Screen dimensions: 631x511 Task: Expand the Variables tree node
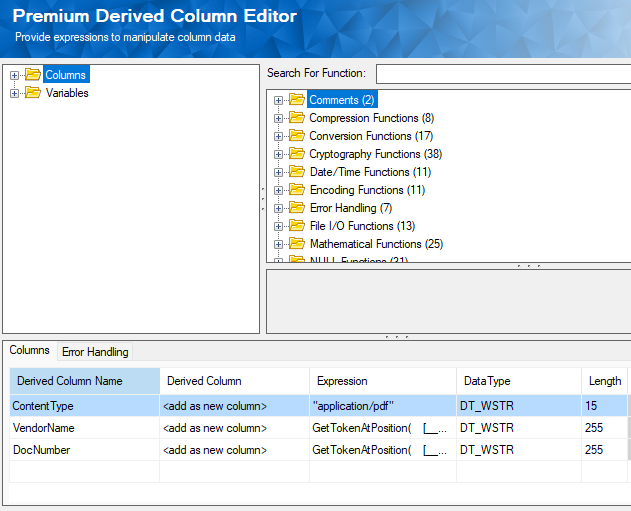click(x=14, y=93)
